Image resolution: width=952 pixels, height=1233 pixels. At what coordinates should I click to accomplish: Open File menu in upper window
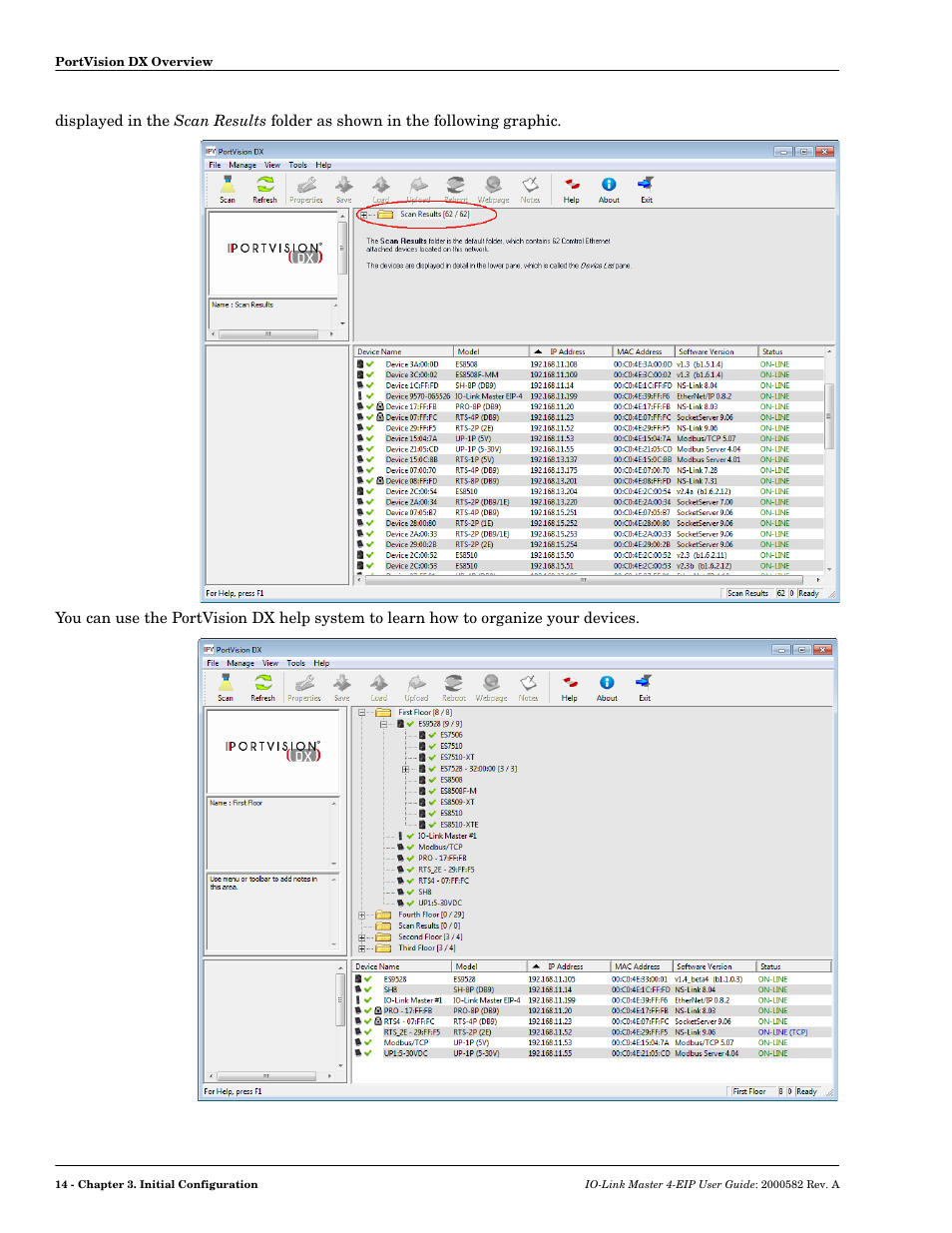tap(215, 165)
